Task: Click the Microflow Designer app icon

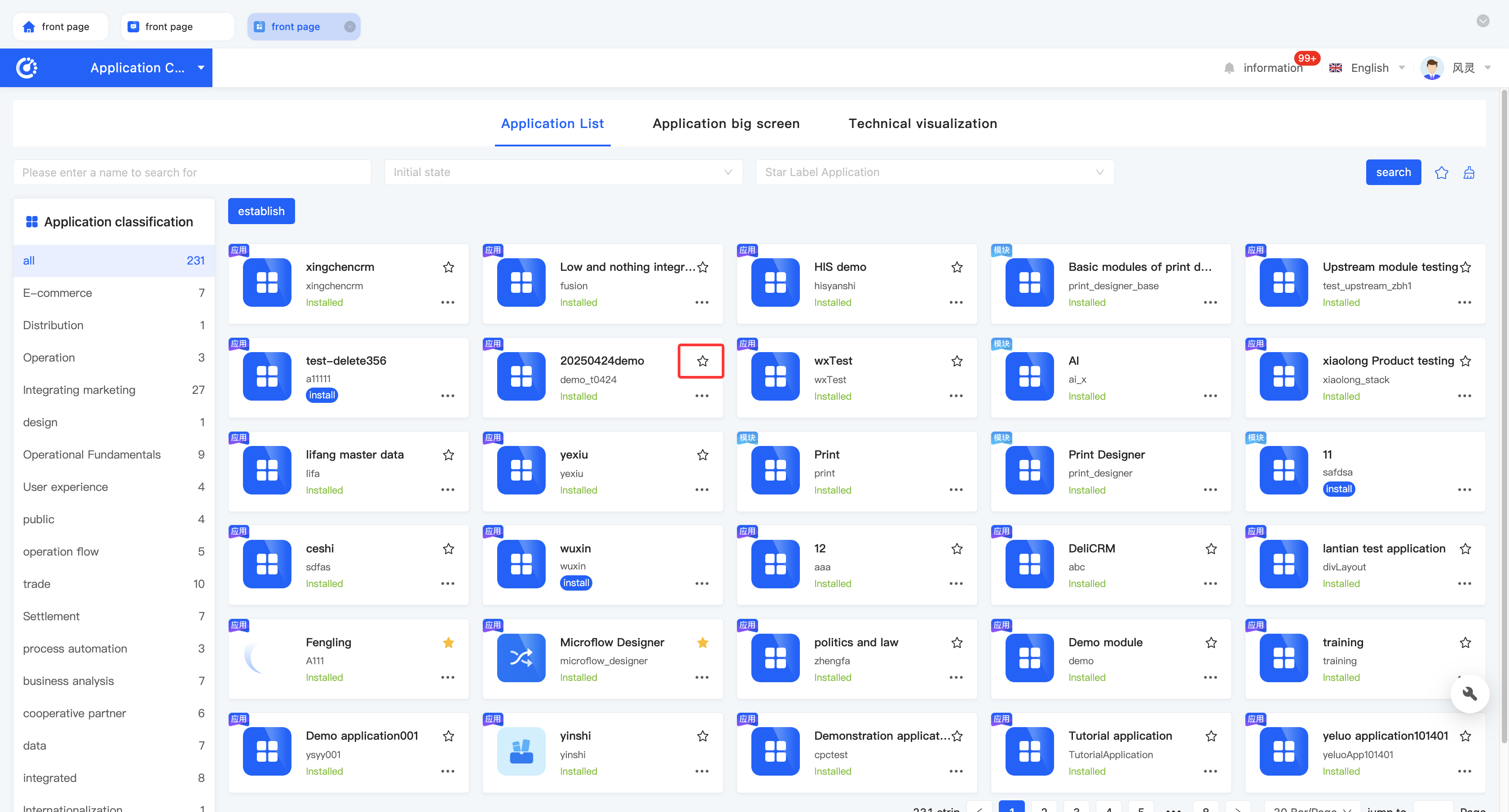Action: point(521,658)
